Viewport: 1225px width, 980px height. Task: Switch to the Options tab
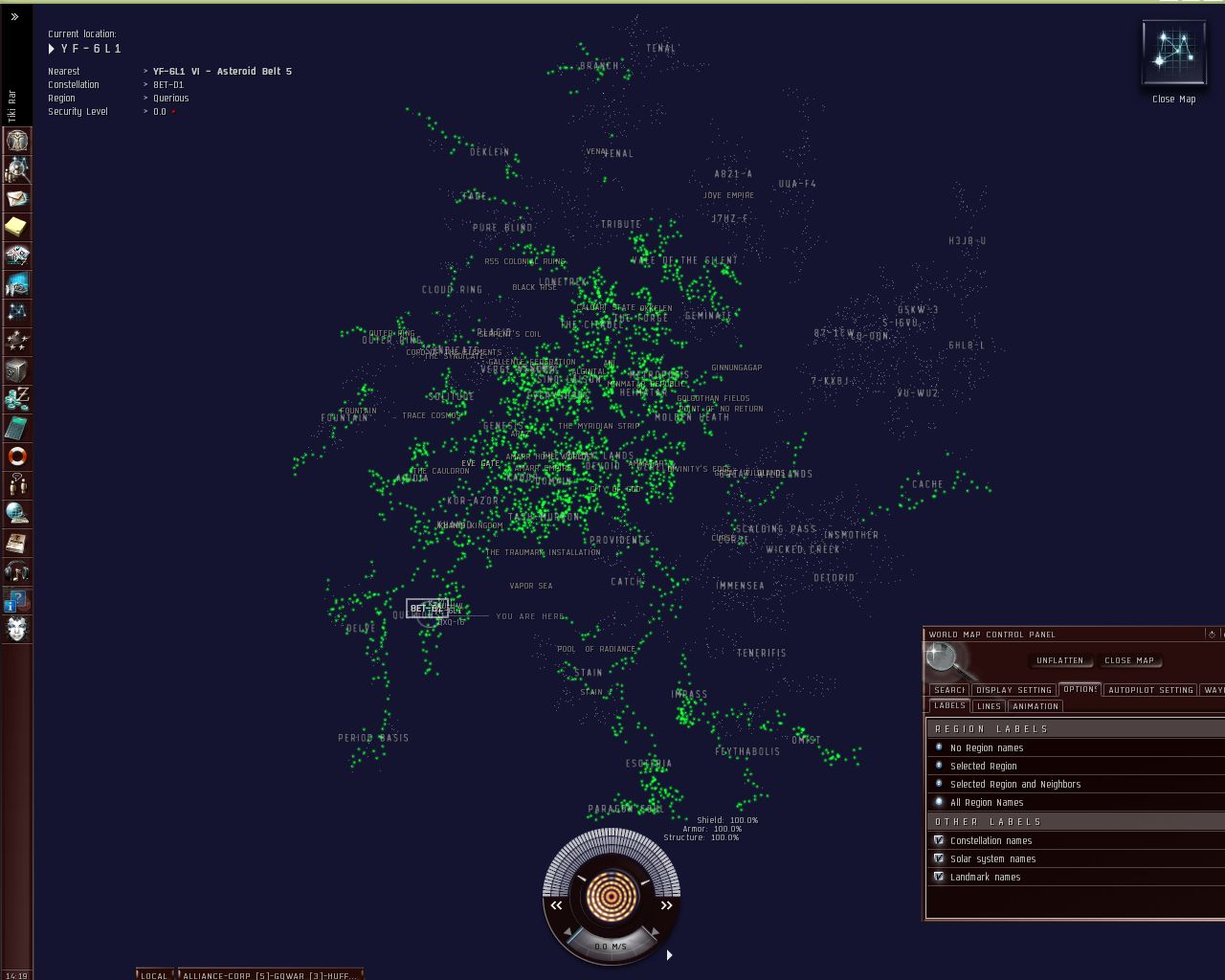click(x=1080, y=689)
